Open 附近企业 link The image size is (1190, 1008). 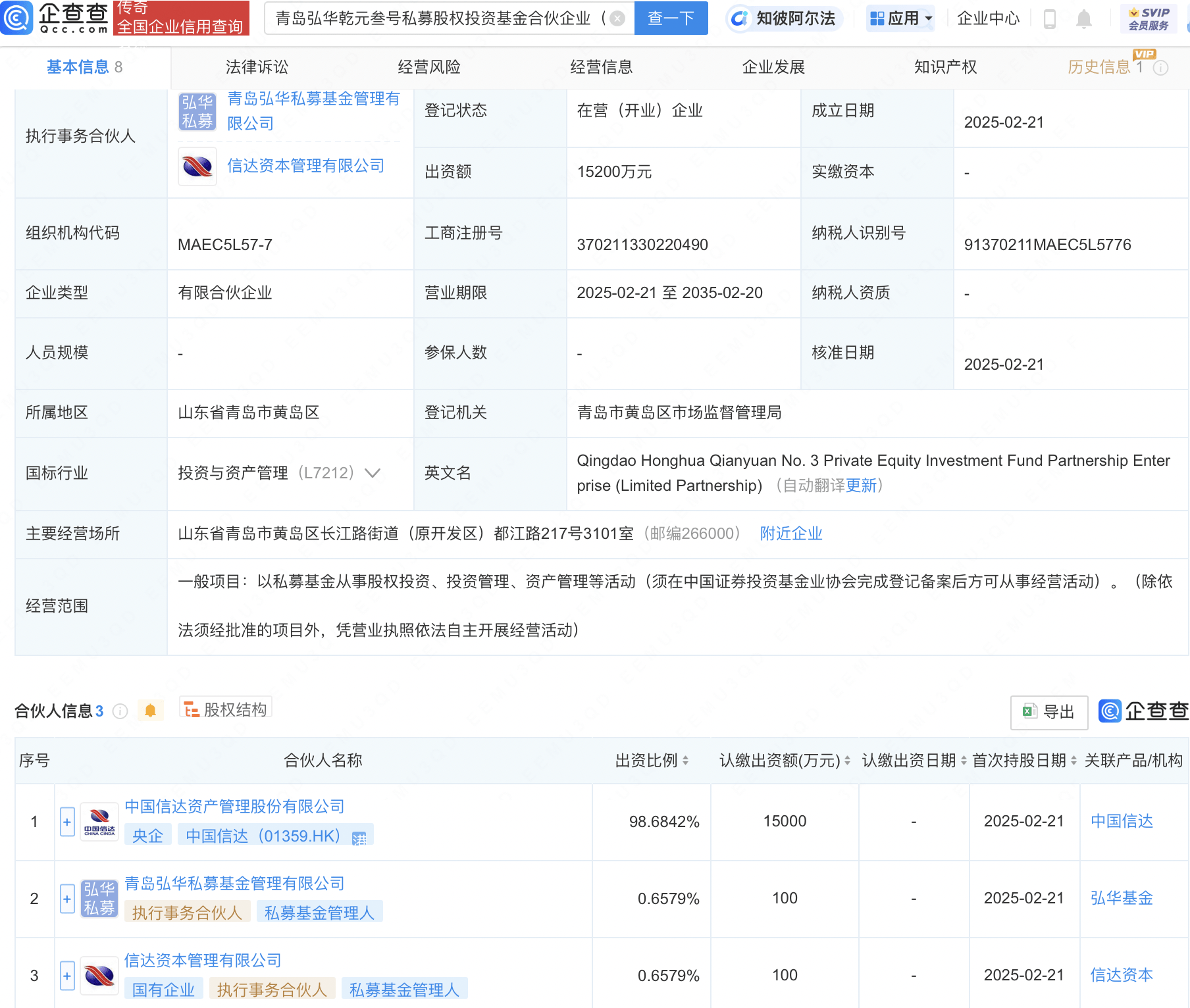click(x=791, y=534)
